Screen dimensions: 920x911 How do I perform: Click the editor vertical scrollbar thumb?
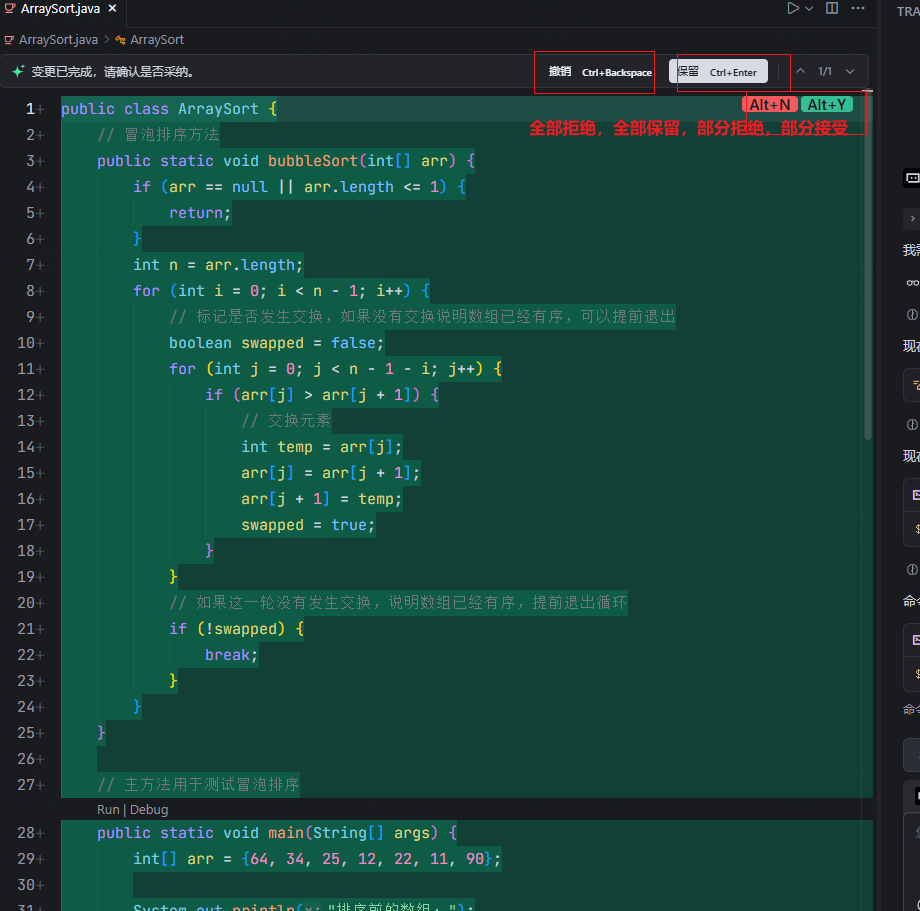coord(868,264)
